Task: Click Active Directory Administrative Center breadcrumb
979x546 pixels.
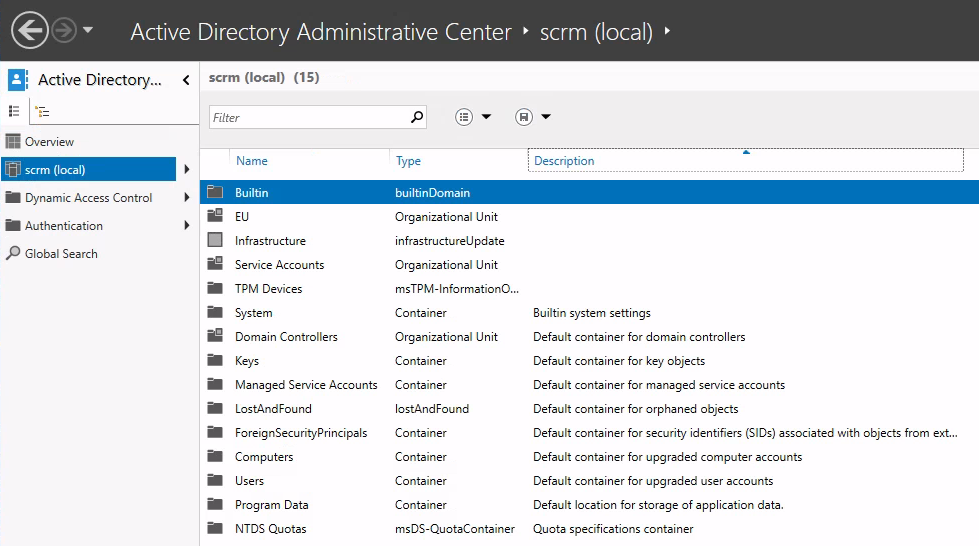Action: (321, 32)
